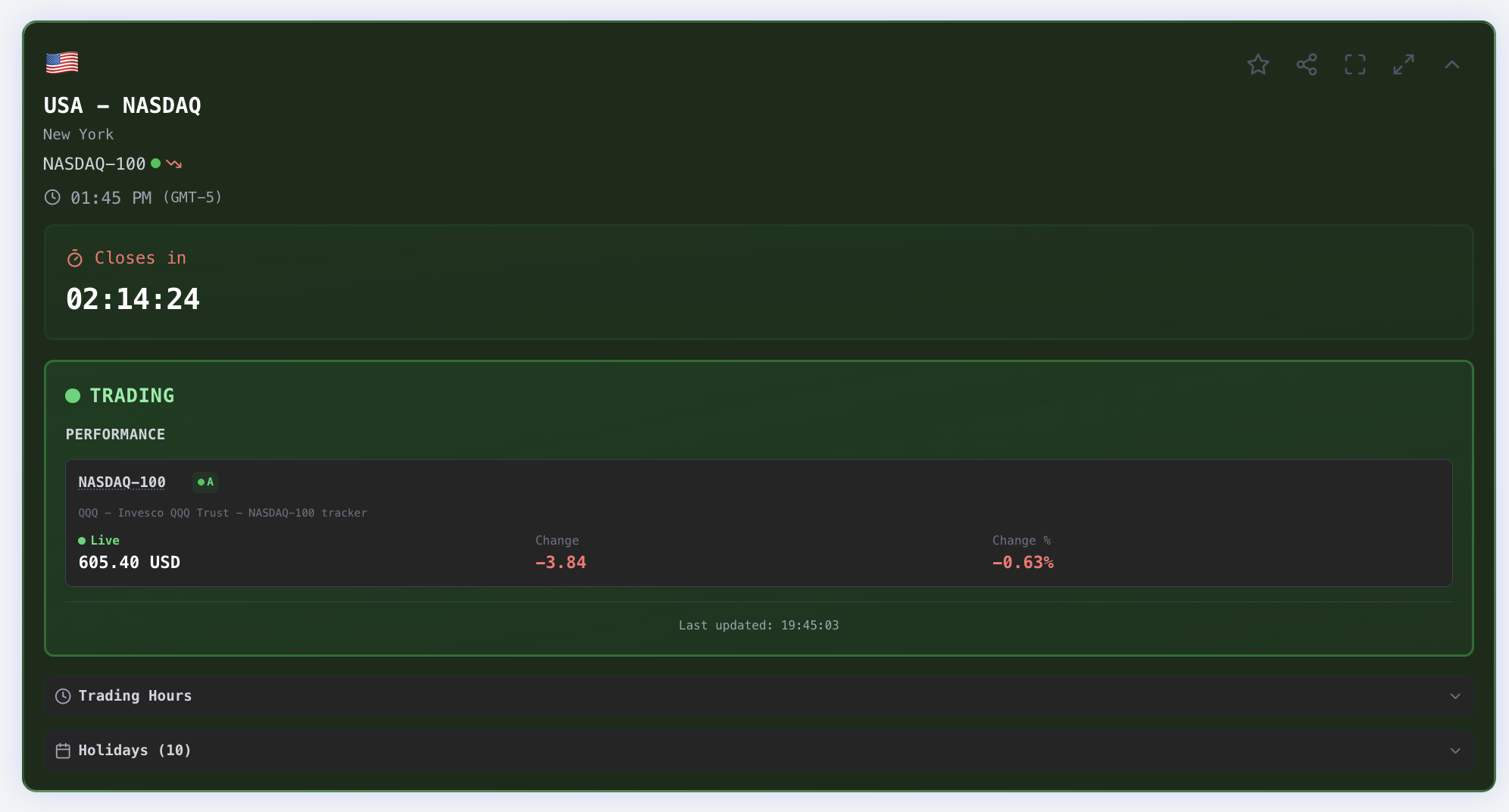Click the green A grade badge
The height and width of the screenshot is (812, 1509).
click(x=205, y=483)
